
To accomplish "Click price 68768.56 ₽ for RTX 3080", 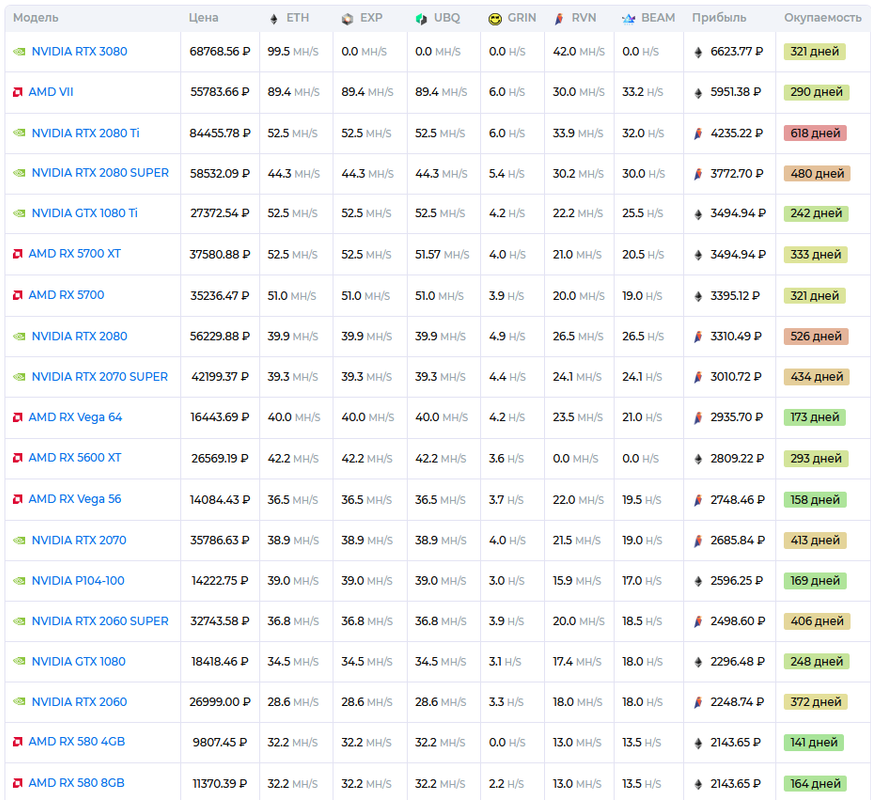I will (x=220, y=52).
